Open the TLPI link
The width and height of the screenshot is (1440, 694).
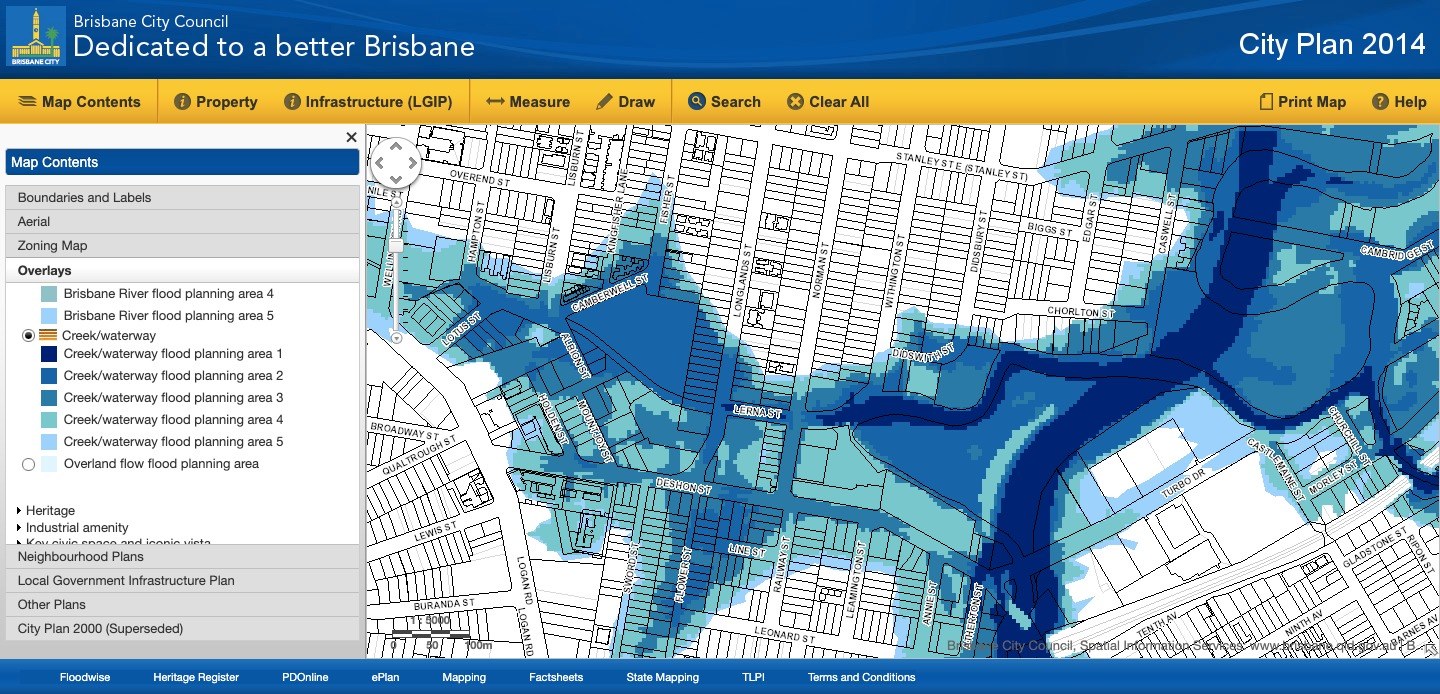(753, 677)
